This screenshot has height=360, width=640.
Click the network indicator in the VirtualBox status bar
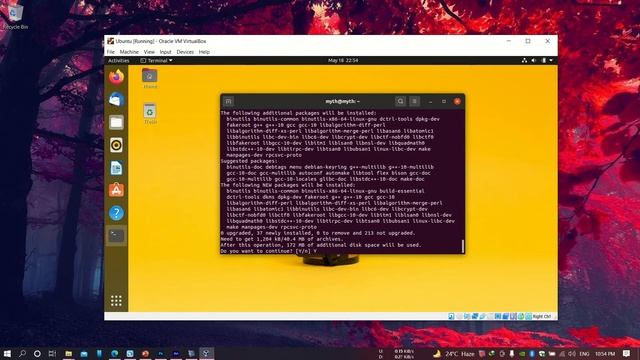(x=475, y=316)
